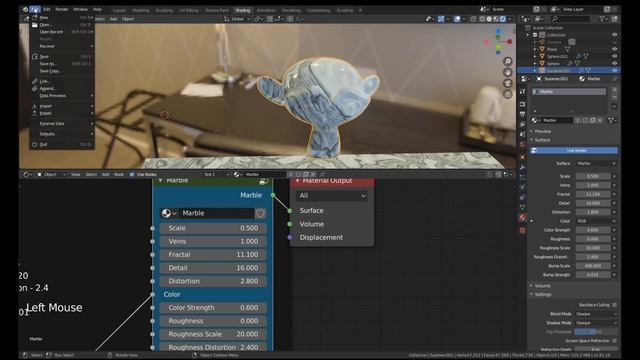Select solid viewport shading mode

pos(489,19)
